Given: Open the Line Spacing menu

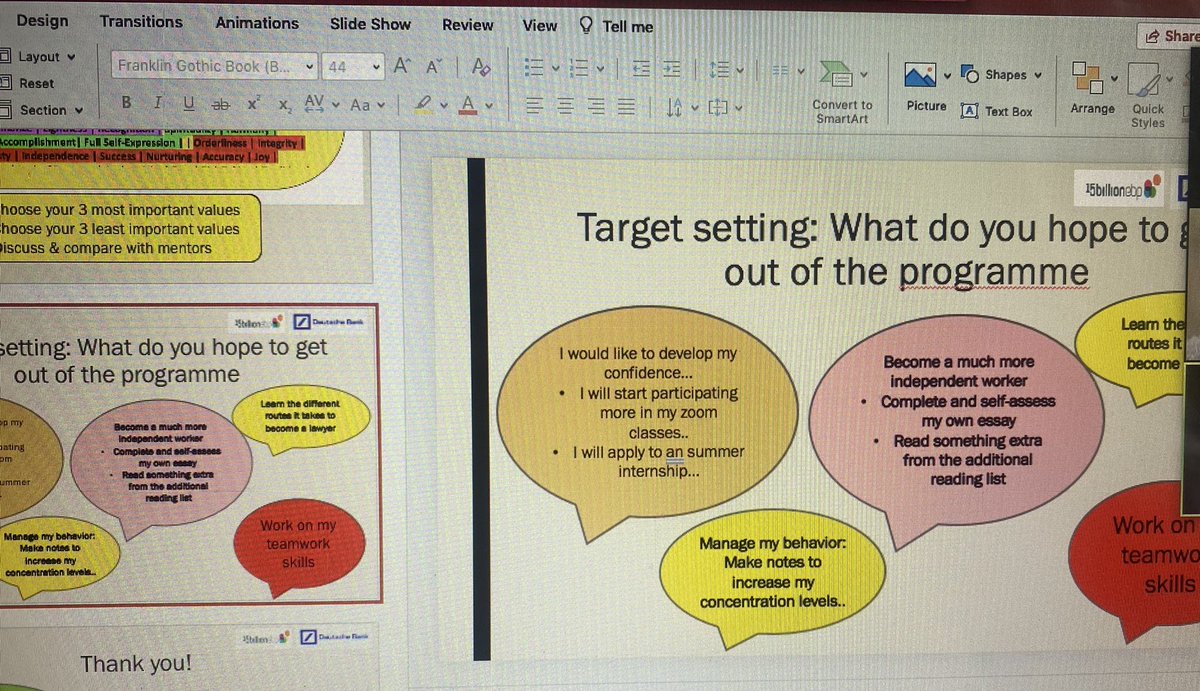Looking at the screenshot, I should [726, 69].
